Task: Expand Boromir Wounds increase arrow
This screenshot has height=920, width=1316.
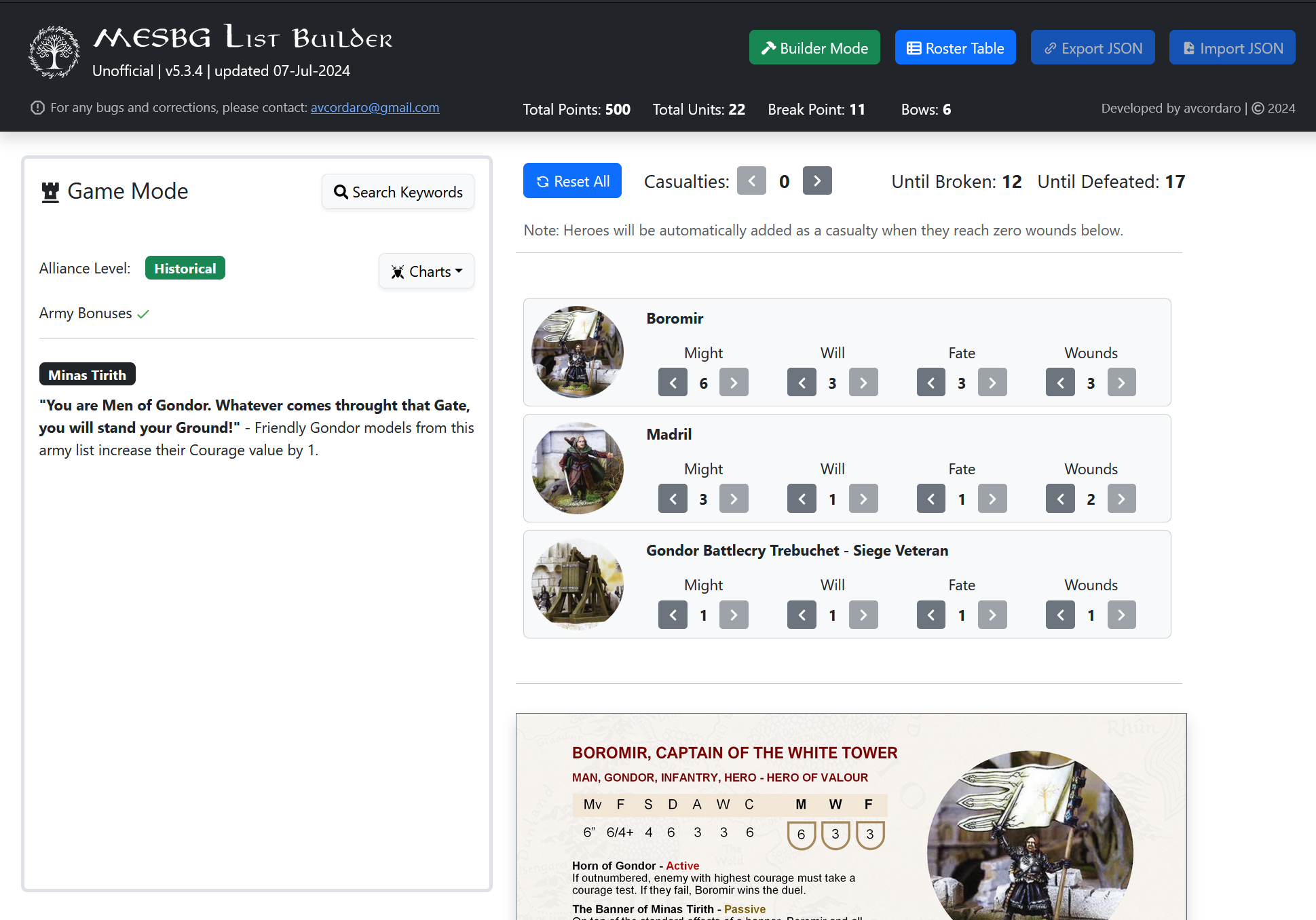Action: 1121,382
